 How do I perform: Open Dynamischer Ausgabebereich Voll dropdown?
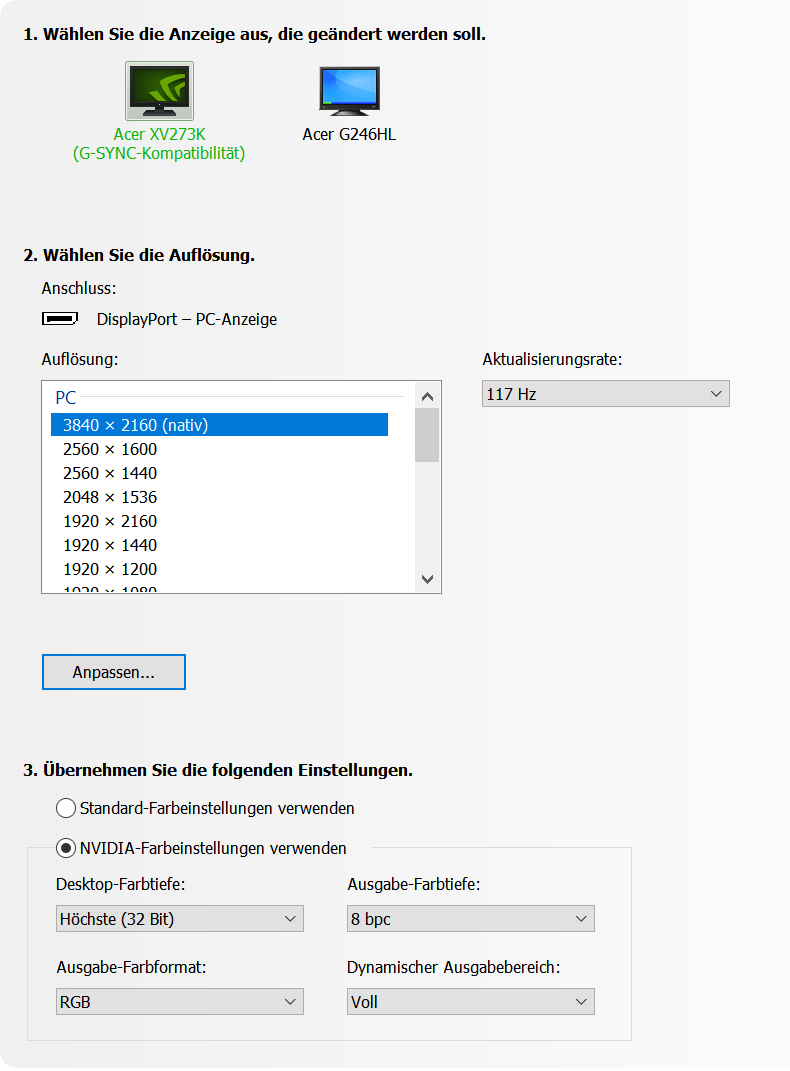pyautogui.click(x=470, y=1002)
